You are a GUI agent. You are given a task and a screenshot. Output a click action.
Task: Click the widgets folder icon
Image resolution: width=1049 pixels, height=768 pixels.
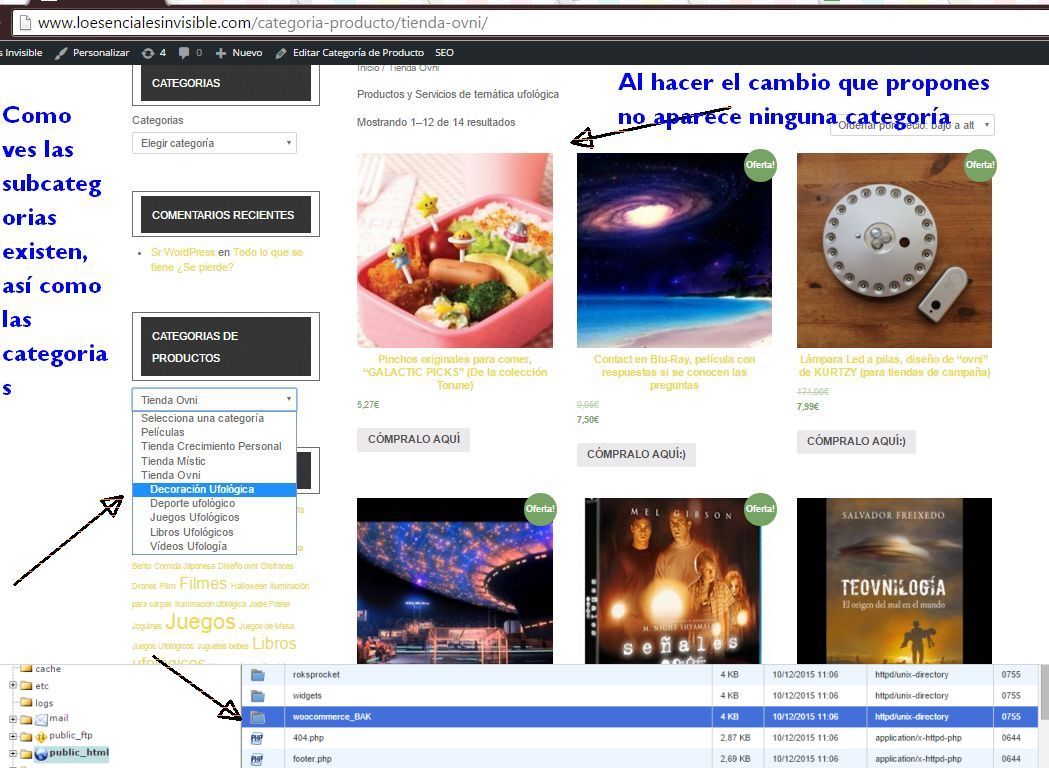[258, 696]
